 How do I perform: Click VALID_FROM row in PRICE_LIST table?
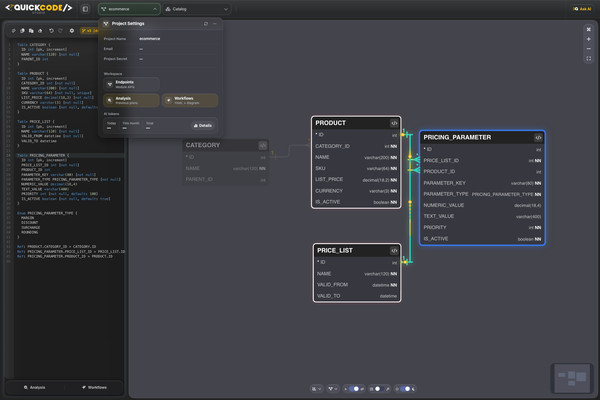(x=357, y=285)
